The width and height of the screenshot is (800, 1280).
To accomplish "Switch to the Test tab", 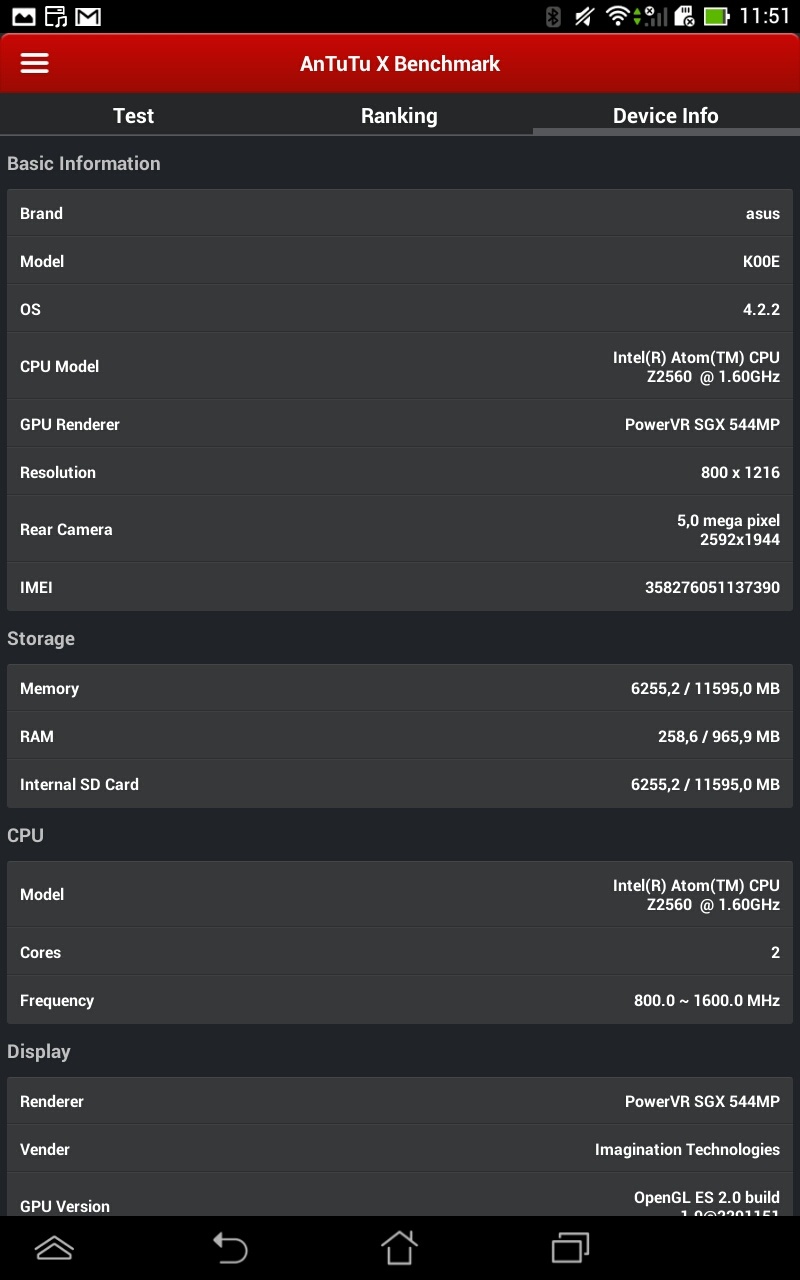I will [x=133, y=116].
